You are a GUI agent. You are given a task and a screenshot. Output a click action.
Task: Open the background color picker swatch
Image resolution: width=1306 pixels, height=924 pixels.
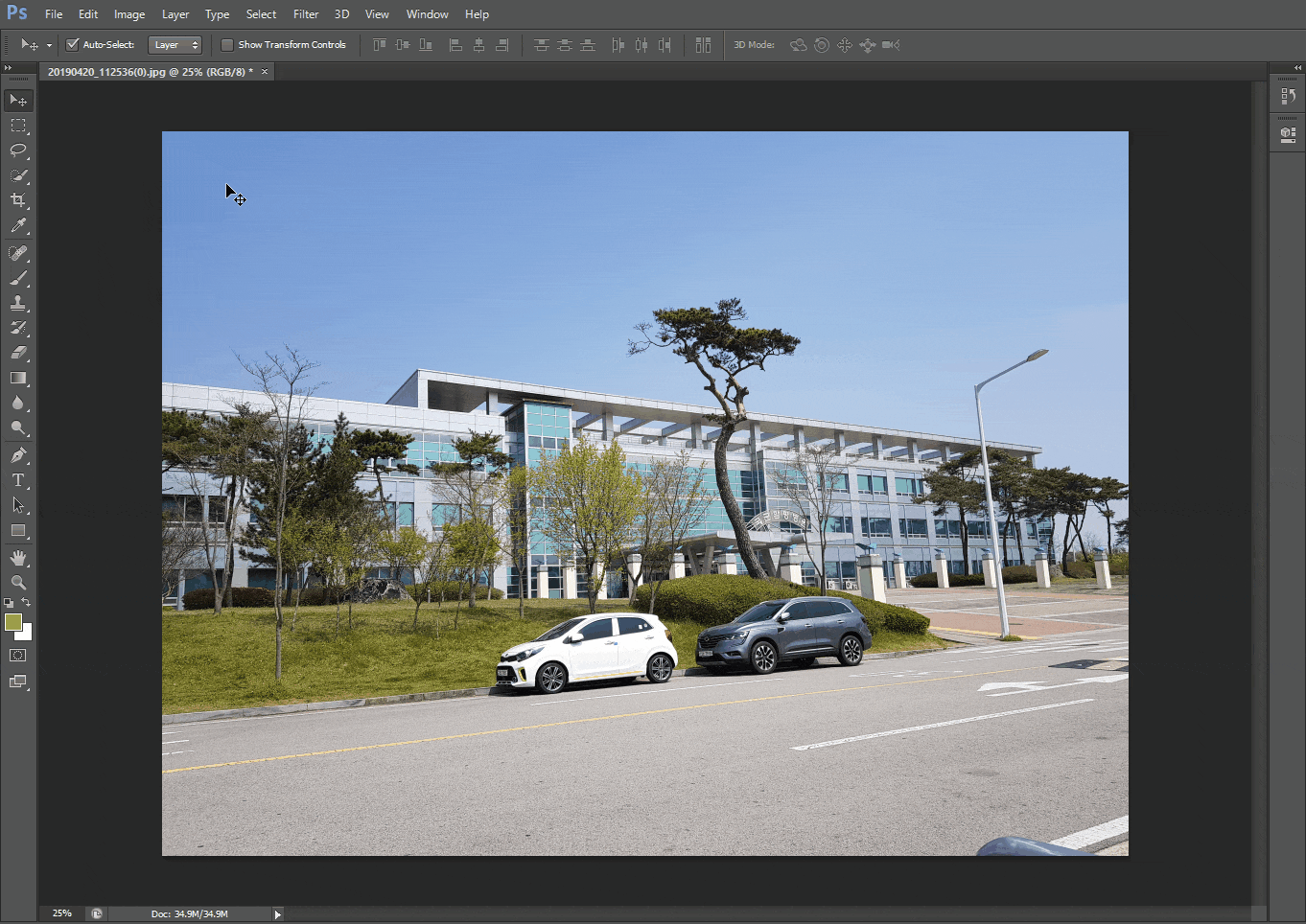click(27, 635)
